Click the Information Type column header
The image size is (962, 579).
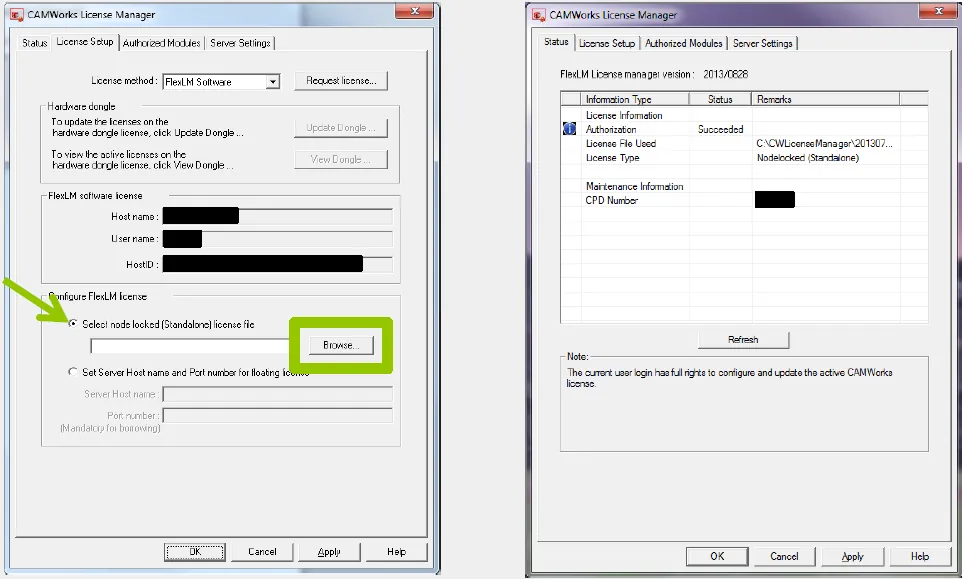pos(635,99)
